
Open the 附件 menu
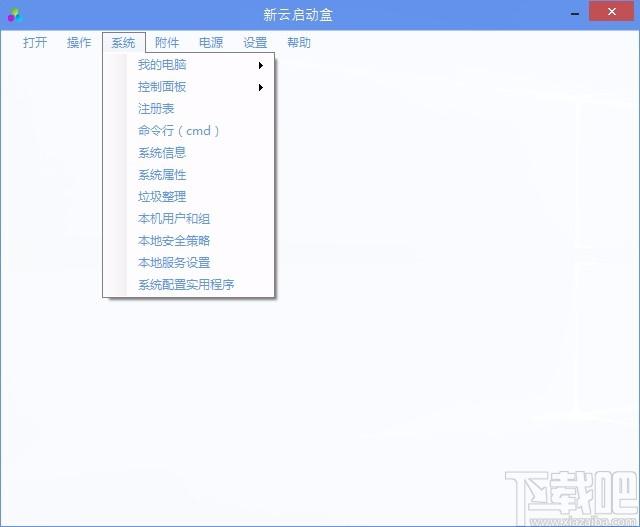coord(167,43)
